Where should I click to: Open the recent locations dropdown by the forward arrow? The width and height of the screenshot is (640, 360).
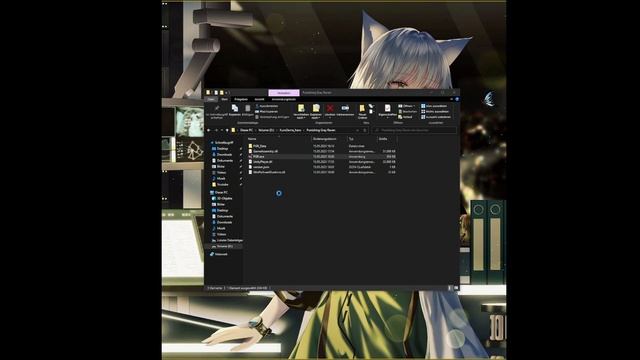(222, 130)
